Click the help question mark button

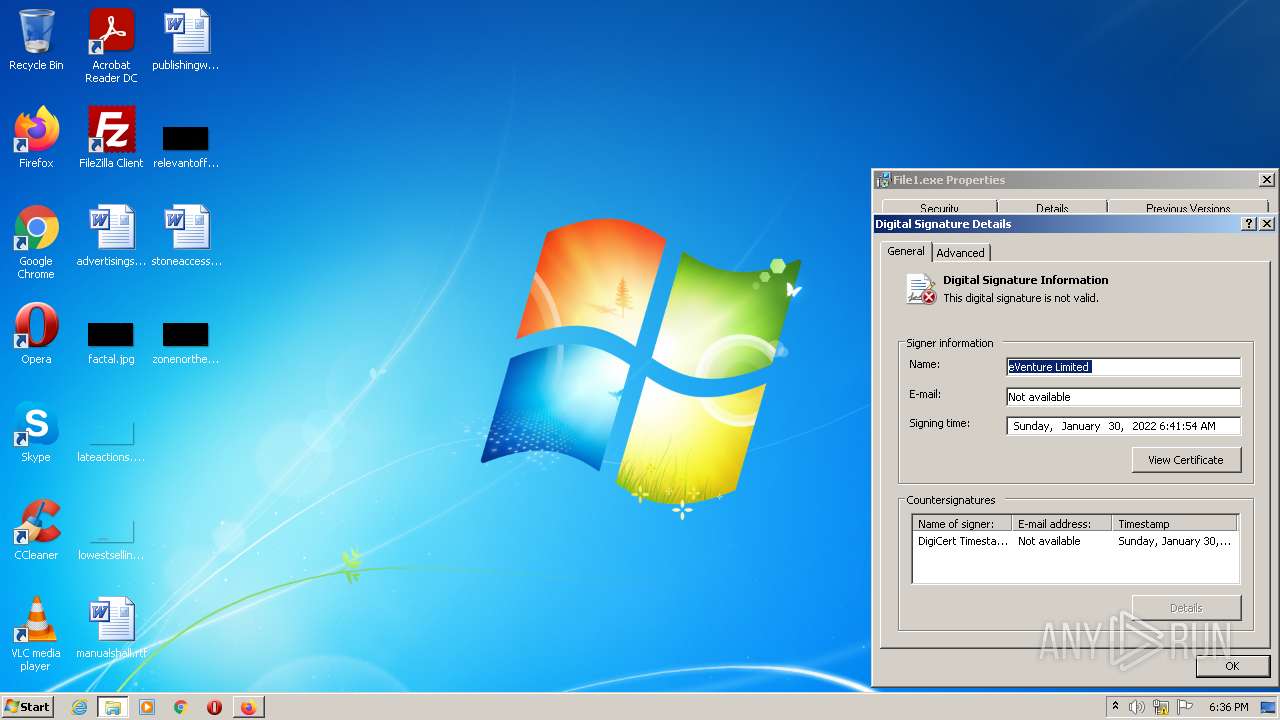[x=1249, y=224]
